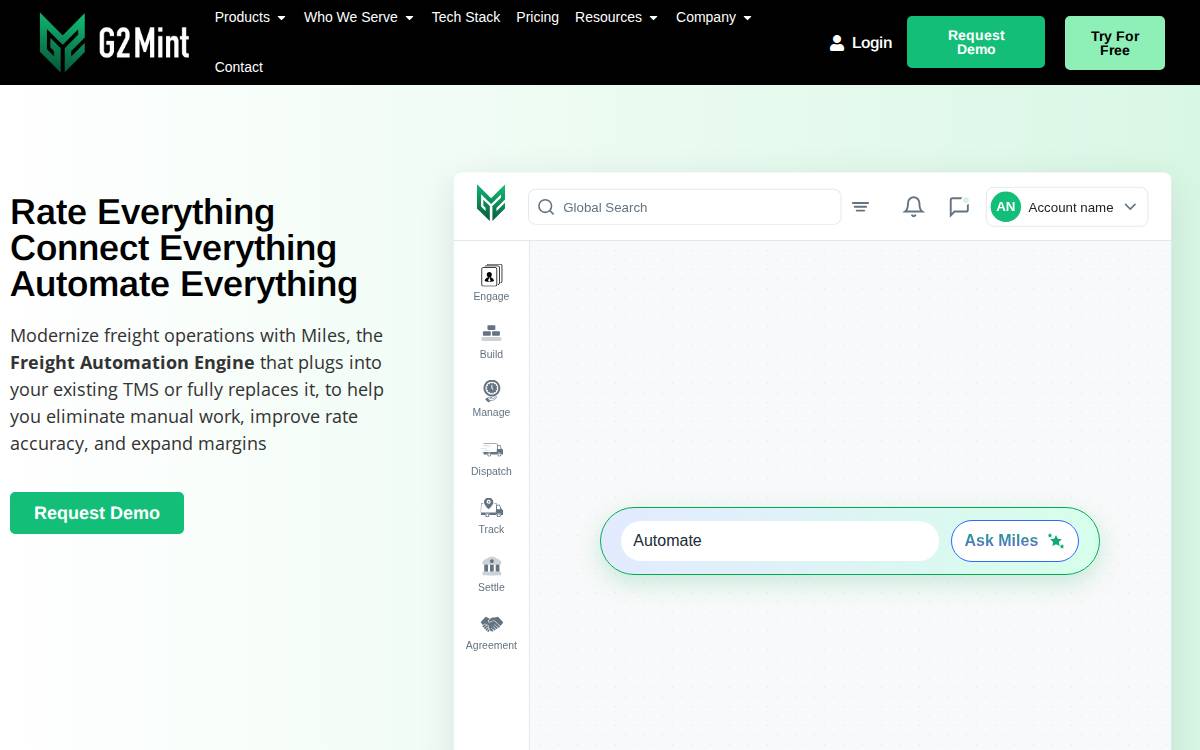Click the Try For Free button
1200x750 pixels.
pyautogui.click(x=1115, y=43)
